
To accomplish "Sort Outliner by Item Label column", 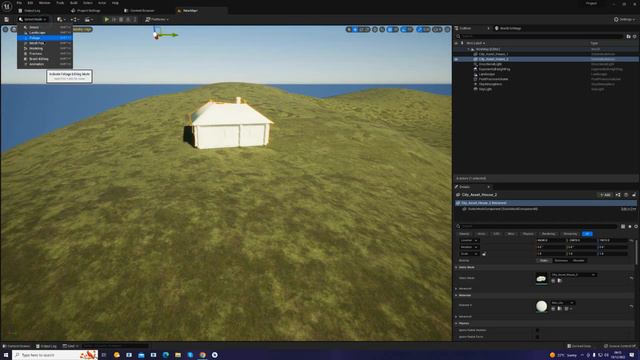I will pyautogui.click(x=476, y=43).
